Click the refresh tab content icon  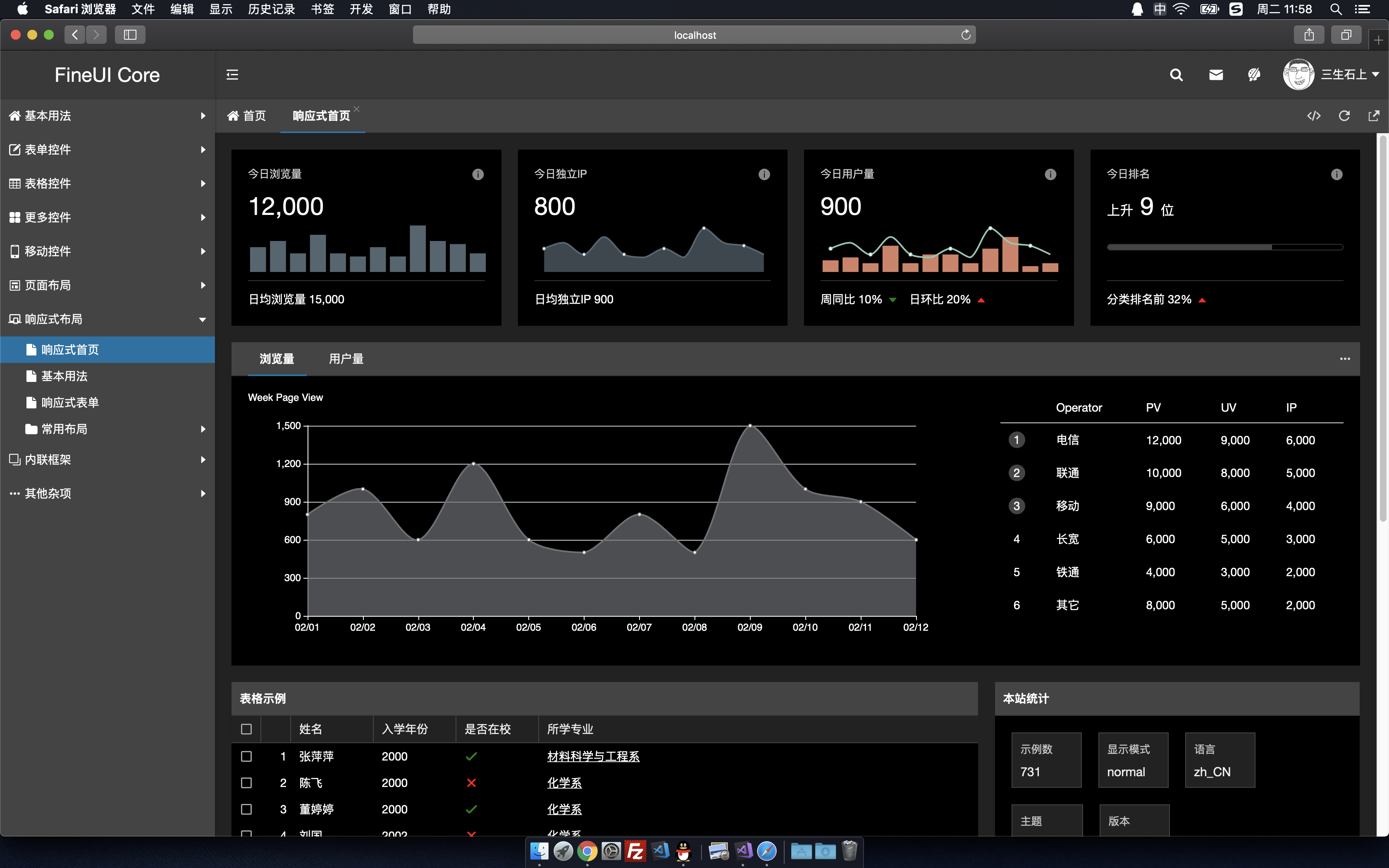pyautogui.click(x=1344, y=116)
